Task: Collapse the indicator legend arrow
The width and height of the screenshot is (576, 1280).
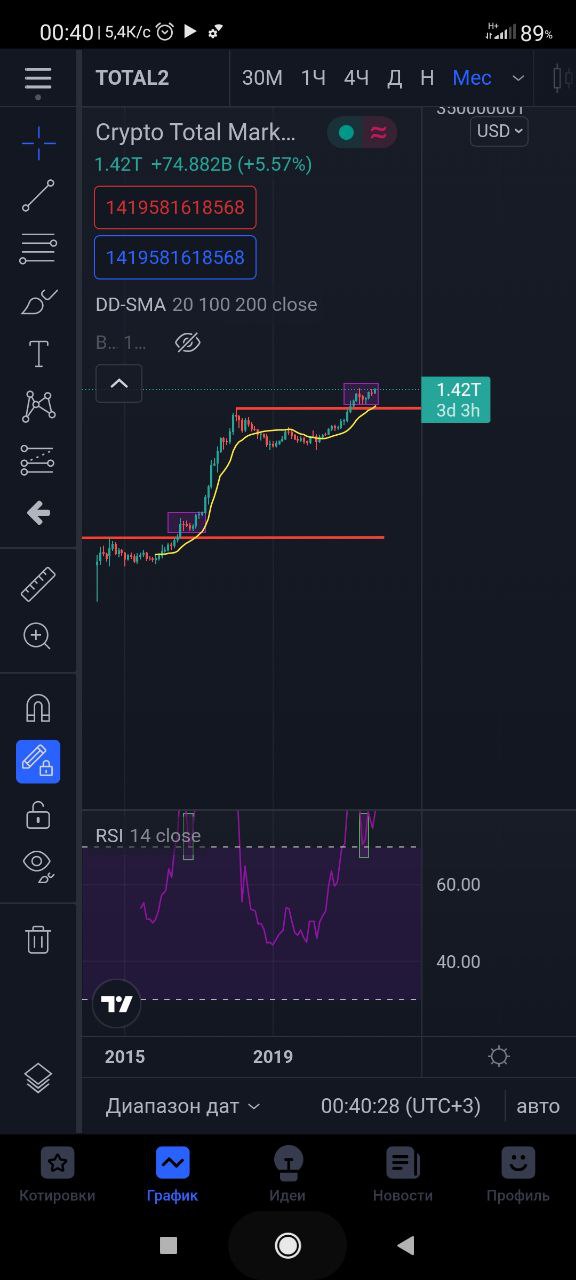Action: pyautogui.click(x=119, y=383)
